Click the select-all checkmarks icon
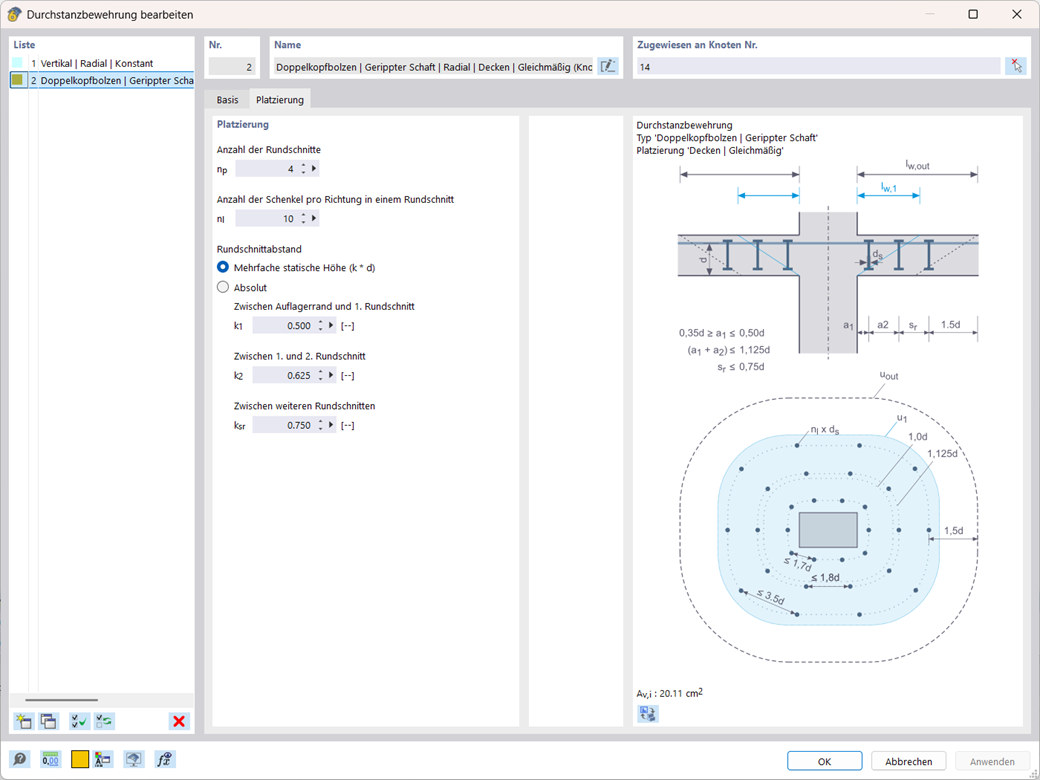Viewport: 1040px width, 780px height. click(x=78, y=721)
